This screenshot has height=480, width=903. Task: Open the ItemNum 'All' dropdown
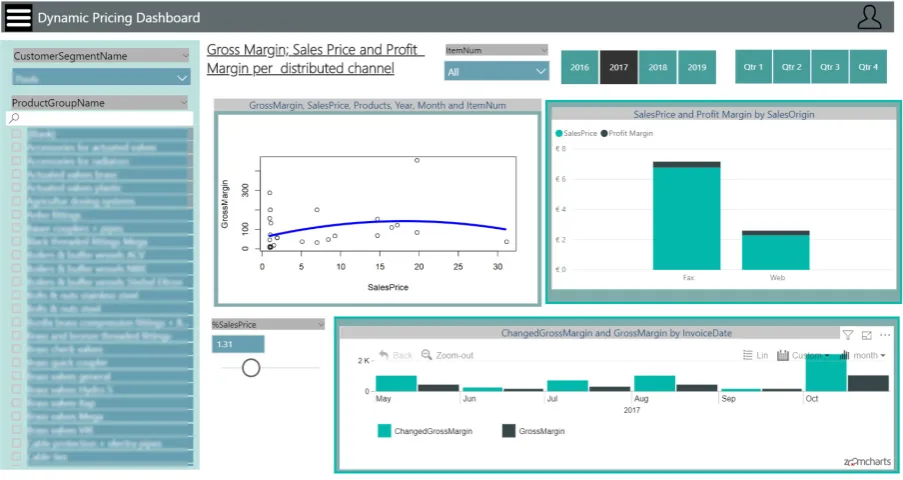pyautogui.click(x=496, y=71)
